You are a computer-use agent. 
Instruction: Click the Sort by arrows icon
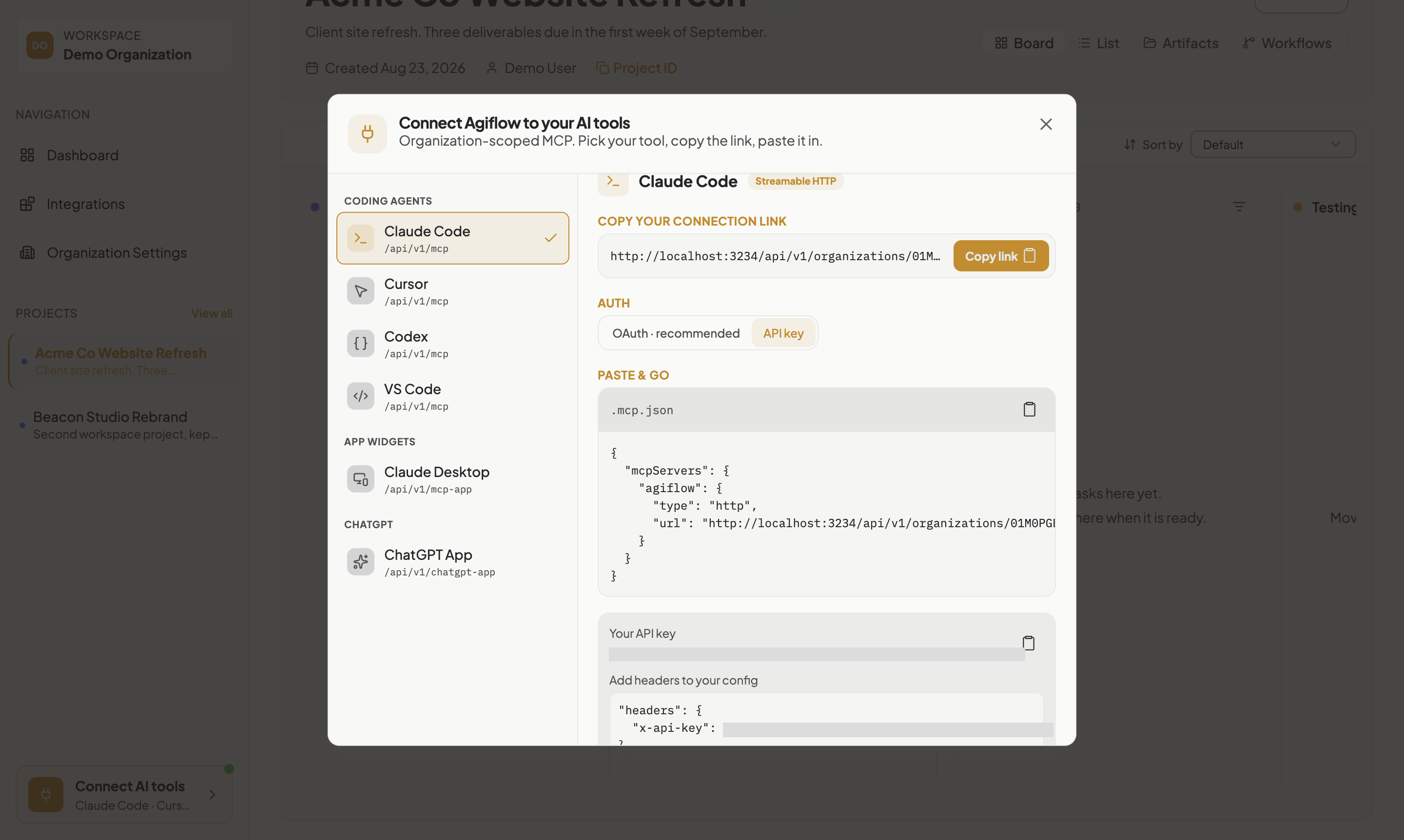(x=1130, y=144)
